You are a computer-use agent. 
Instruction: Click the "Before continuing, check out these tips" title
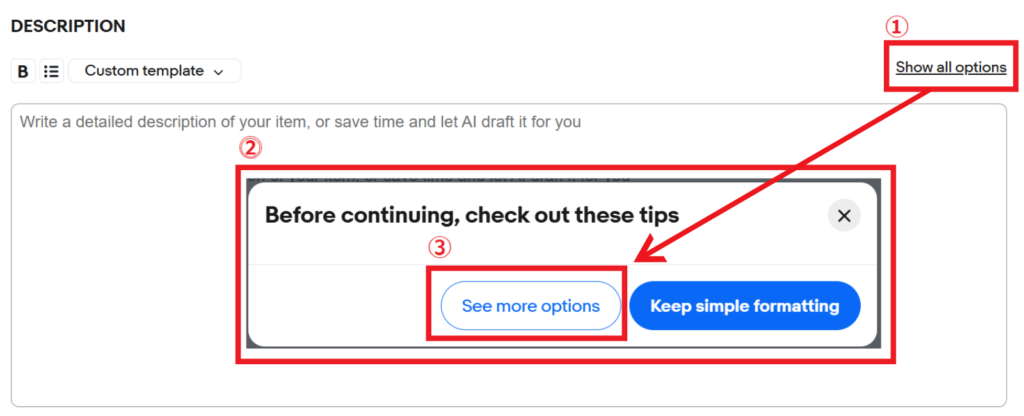[x=471, y=214]
